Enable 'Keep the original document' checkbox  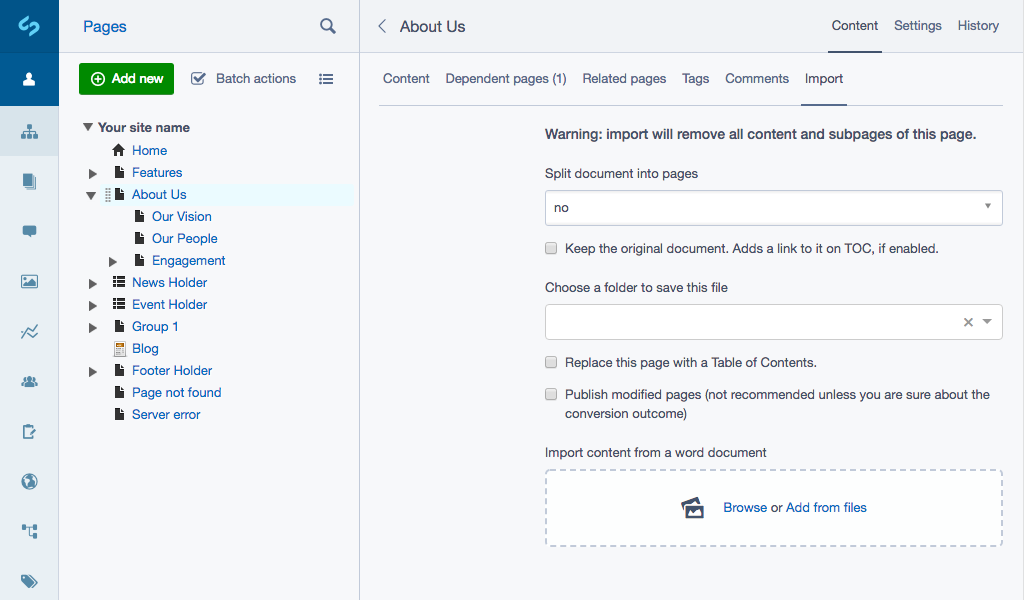(x=551, y=247)
